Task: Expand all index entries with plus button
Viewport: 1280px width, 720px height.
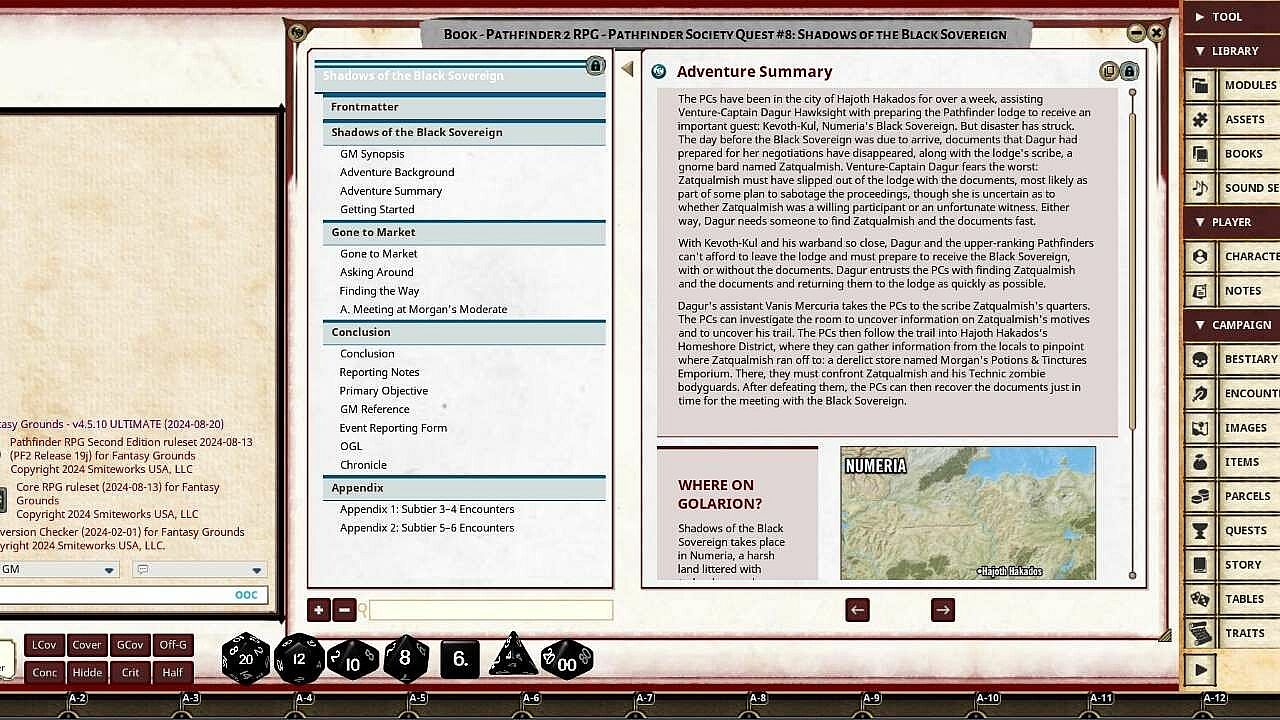Action: tap(318, 610)
